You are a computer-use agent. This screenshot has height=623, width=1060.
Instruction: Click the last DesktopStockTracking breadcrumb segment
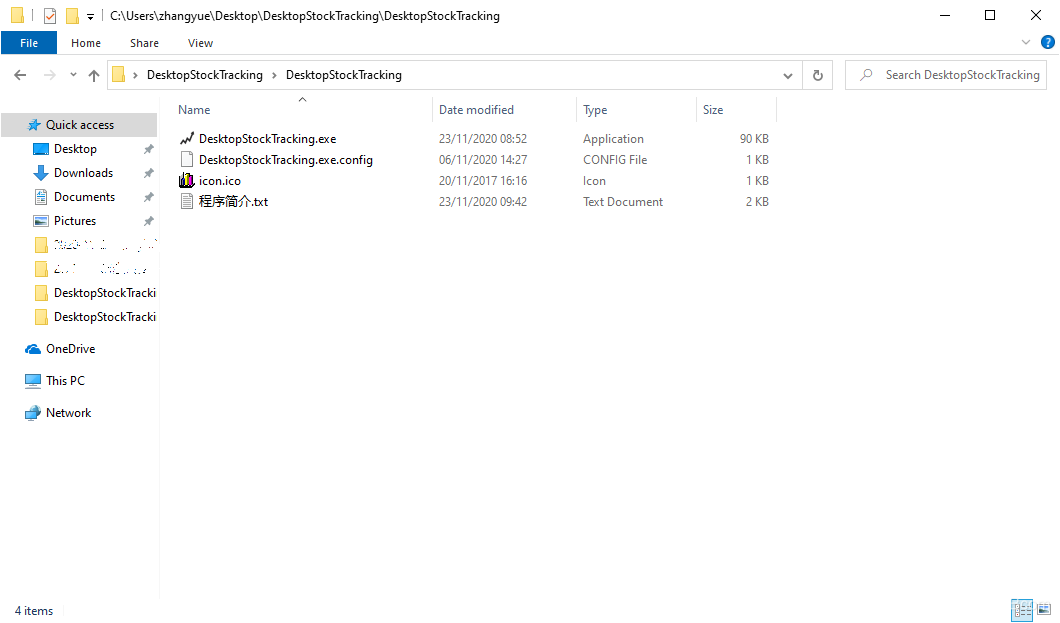tap(343, 75)
